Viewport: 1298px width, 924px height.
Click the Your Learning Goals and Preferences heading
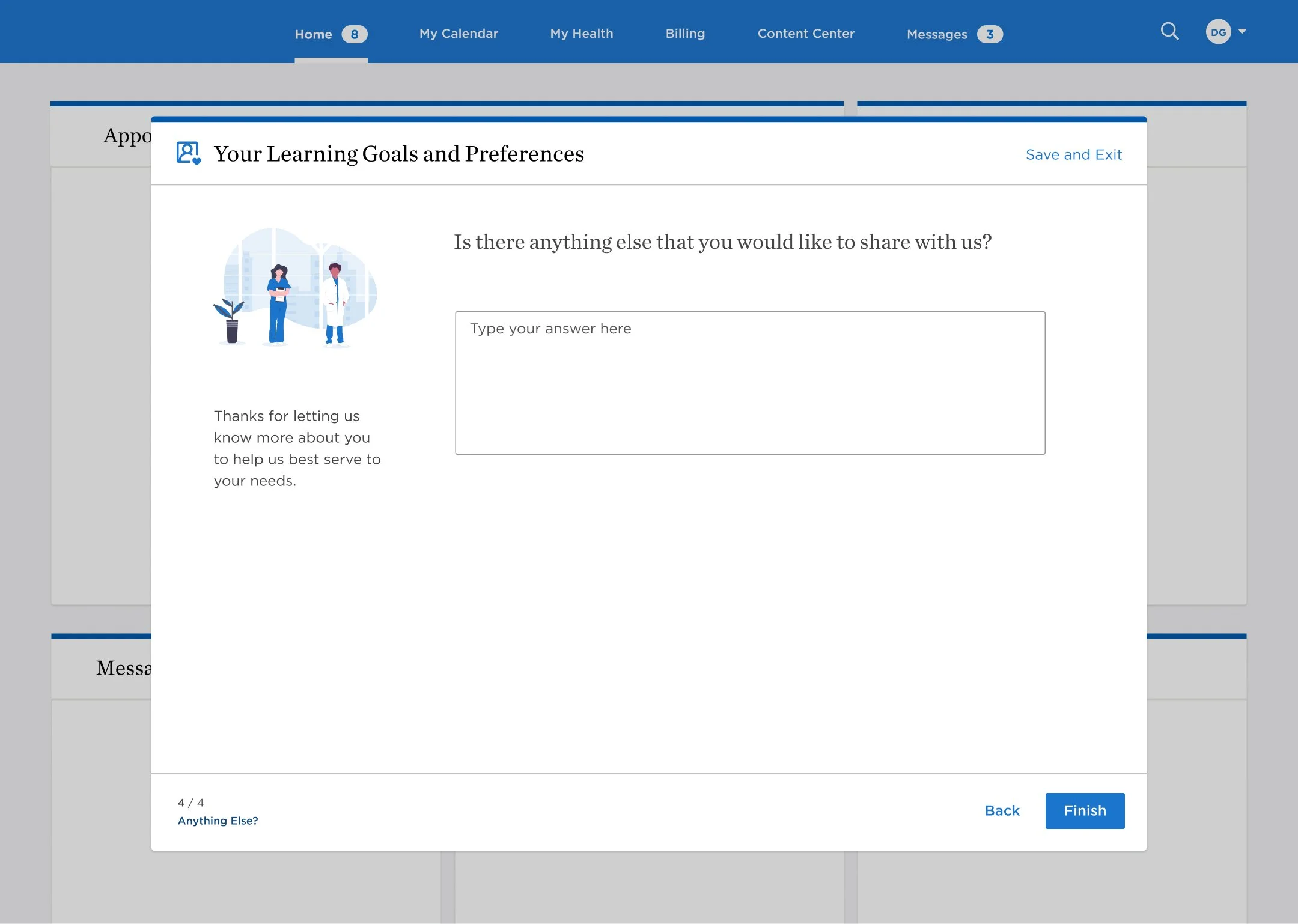tap(398, 154)
